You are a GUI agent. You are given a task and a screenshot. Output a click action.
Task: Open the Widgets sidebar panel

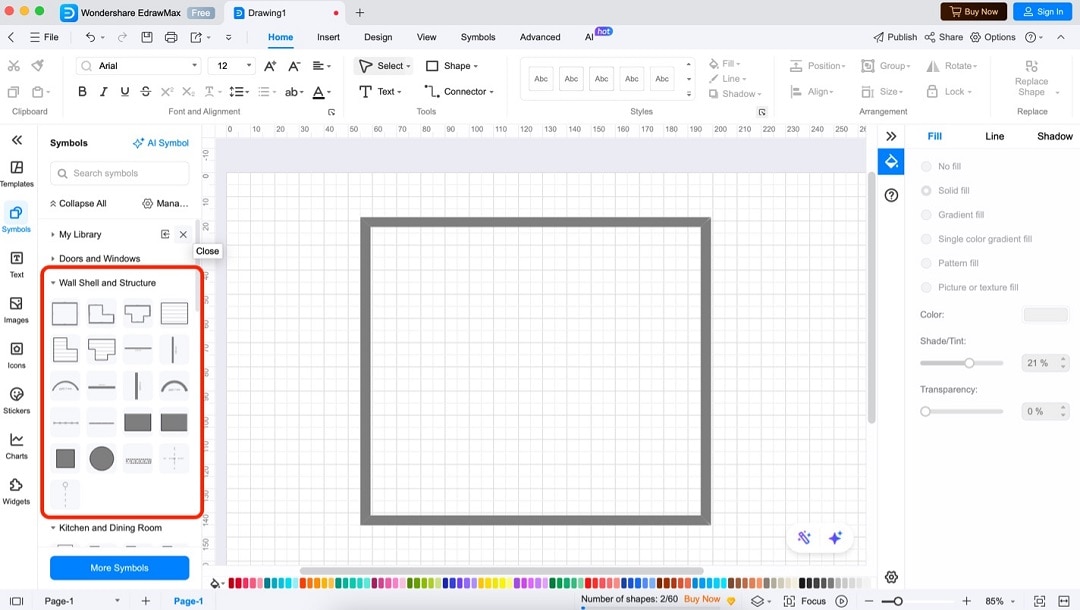pyautogui.click(x=17, y=492)
